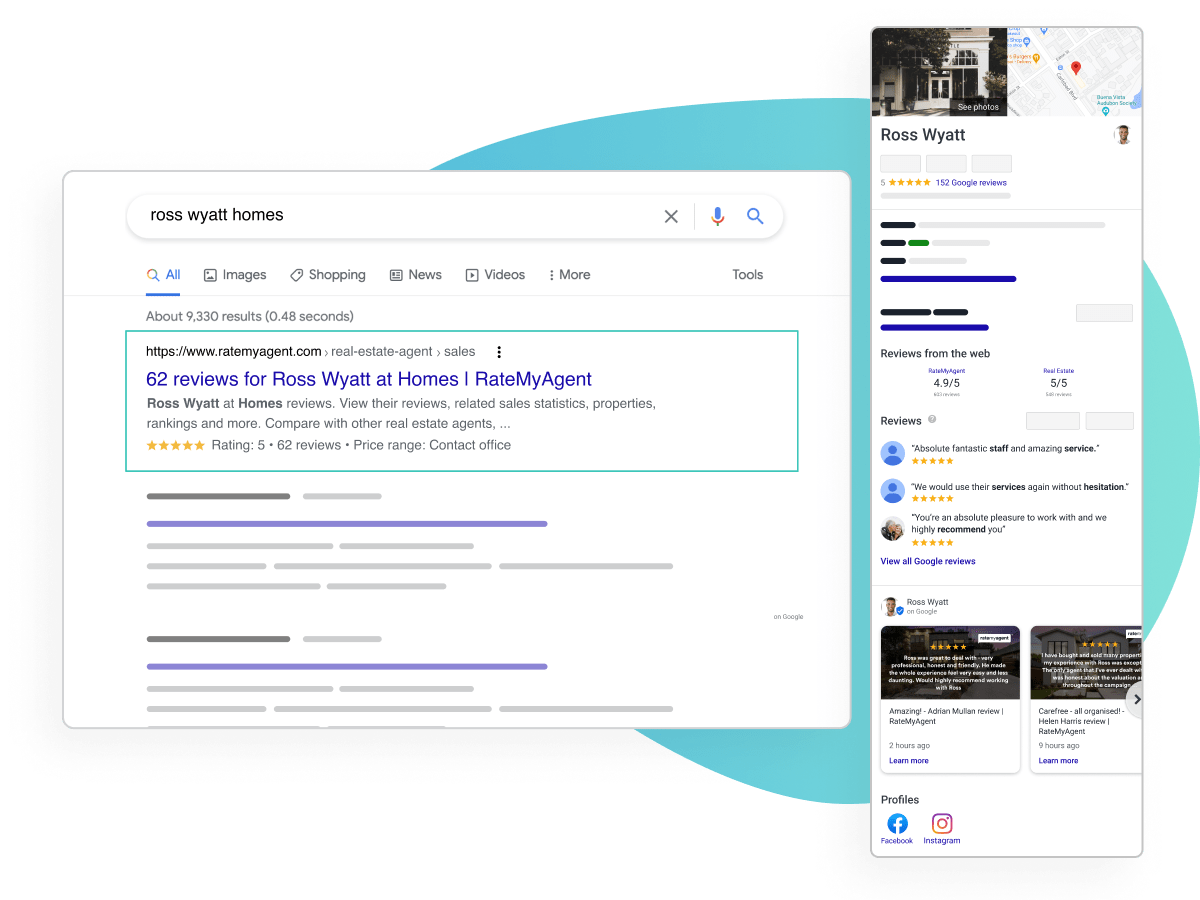Click the blue magnifying glass search icon
This screenshot has width=1200, height=900.
[x=755, y=216]
